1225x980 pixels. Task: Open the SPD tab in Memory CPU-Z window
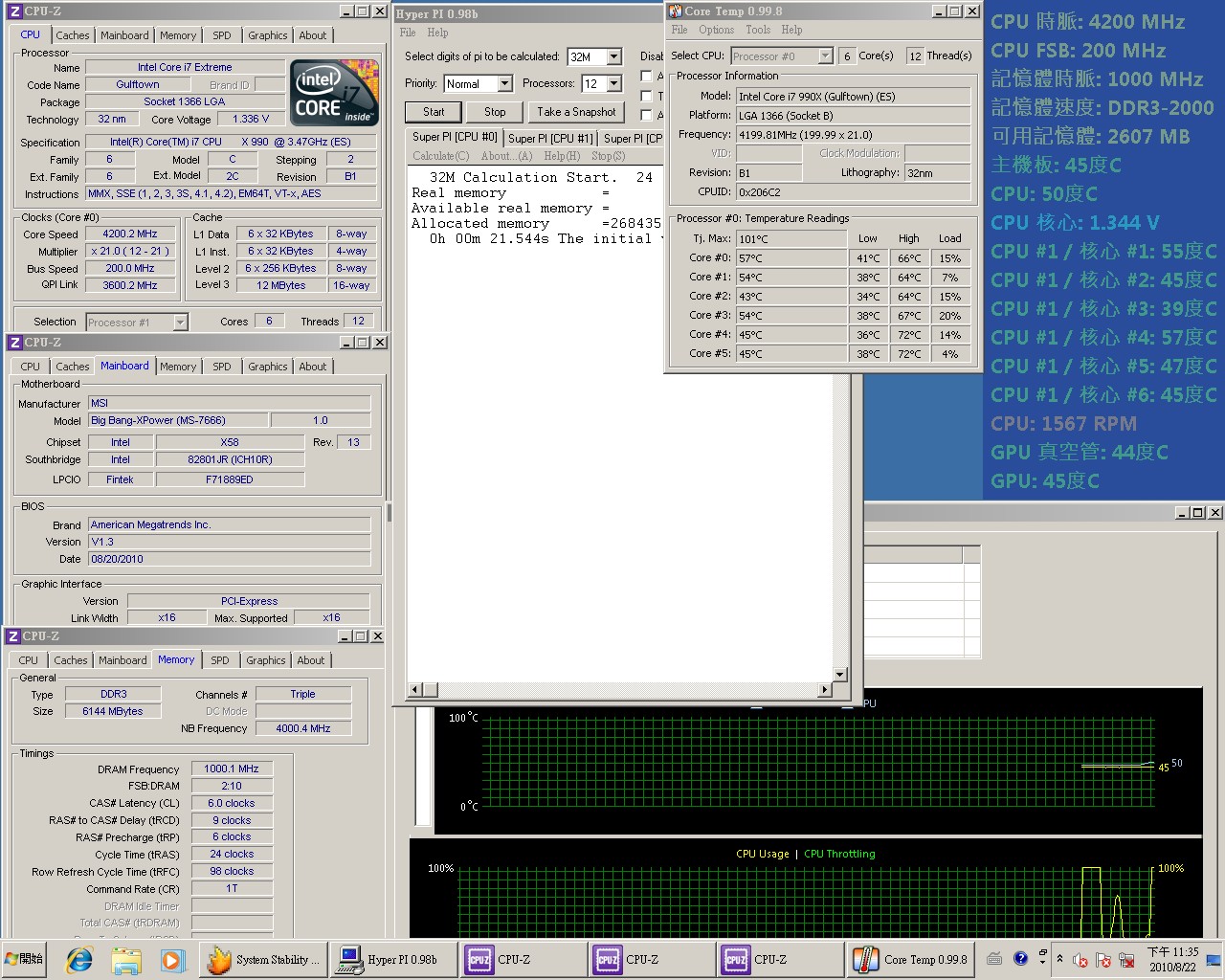(220, 660)
